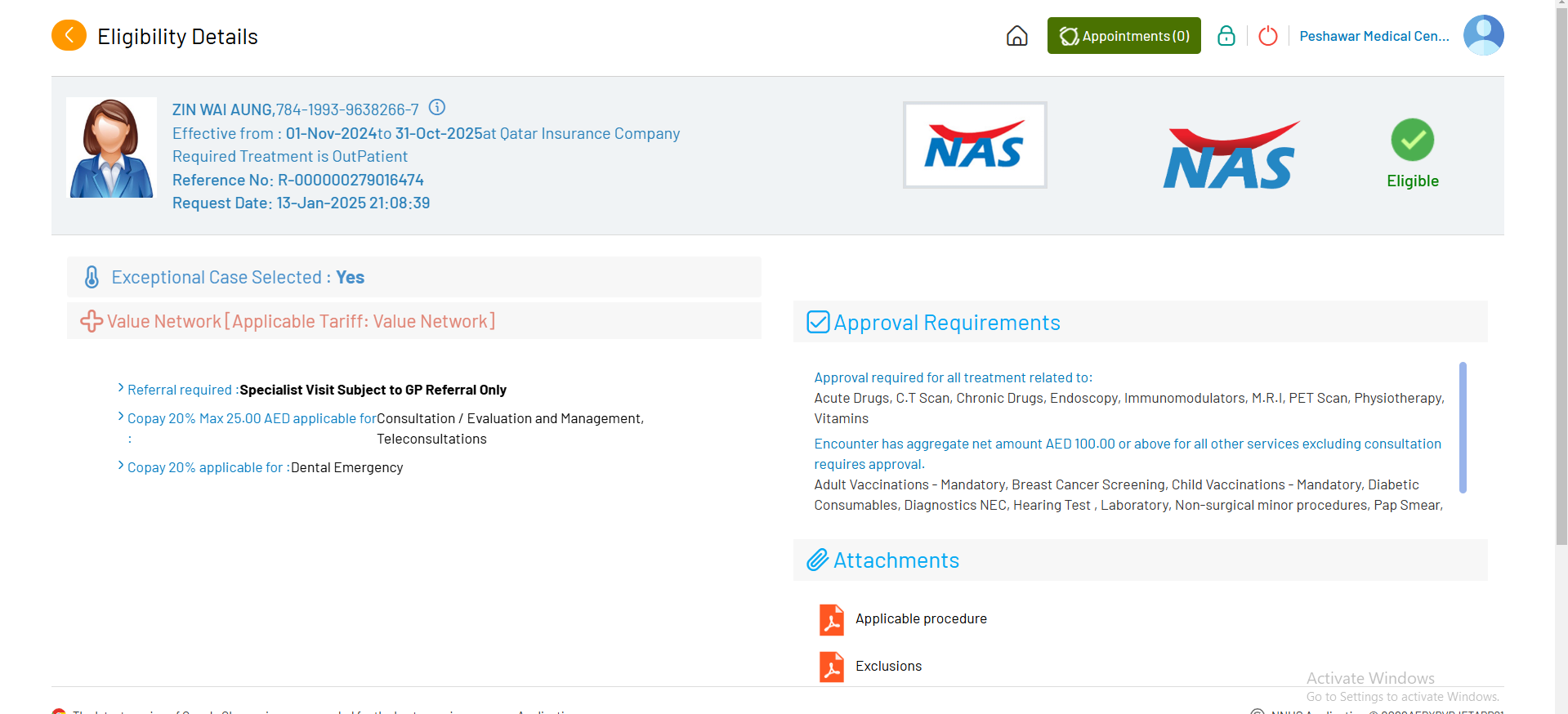This screenshot has height=714, width=1568.
Task: Expand the Dental Emergency copay chevron
Action: click(121, 466)
